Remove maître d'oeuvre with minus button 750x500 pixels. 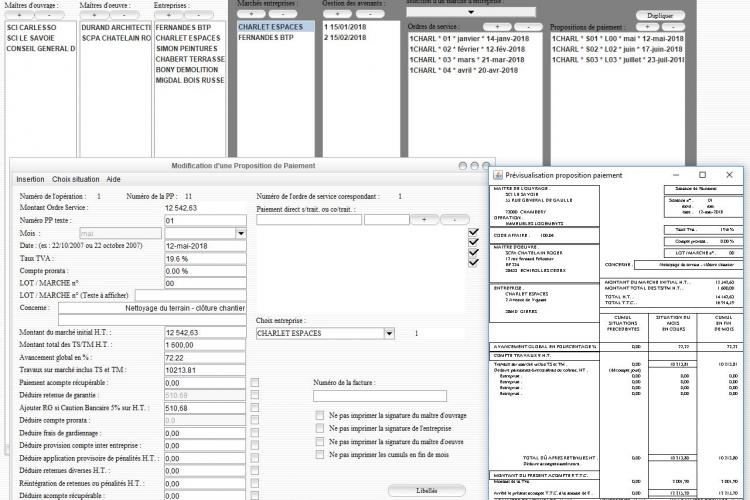click(x=124, y=15)
